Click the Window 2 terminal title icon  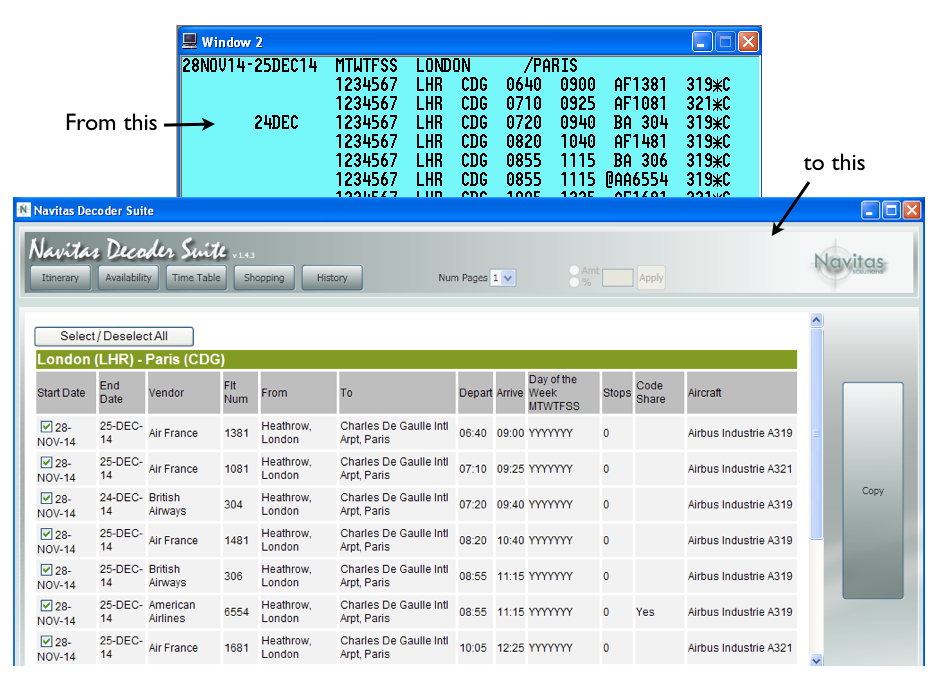point(189,41)
